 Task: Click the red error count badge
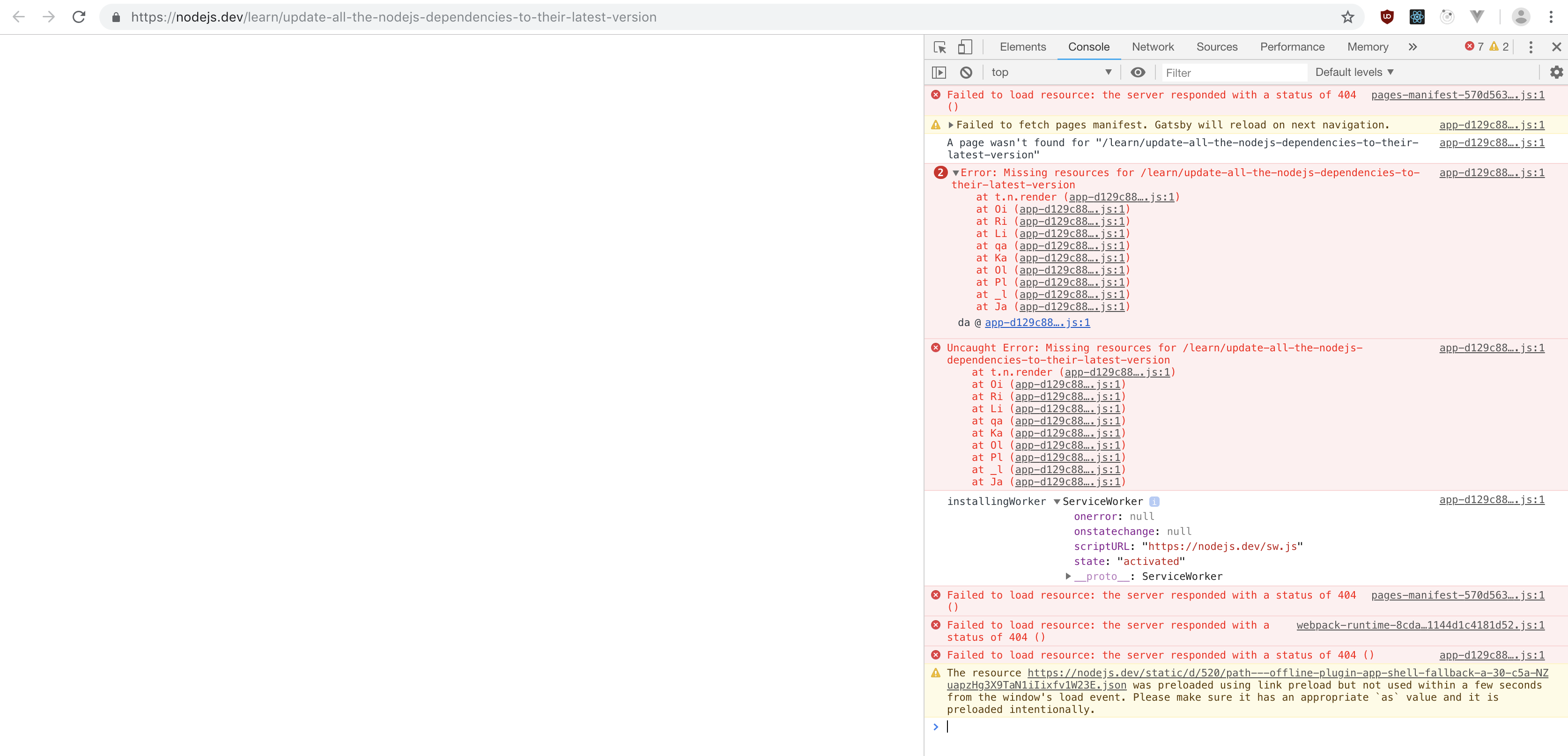tap(1474, 47)
